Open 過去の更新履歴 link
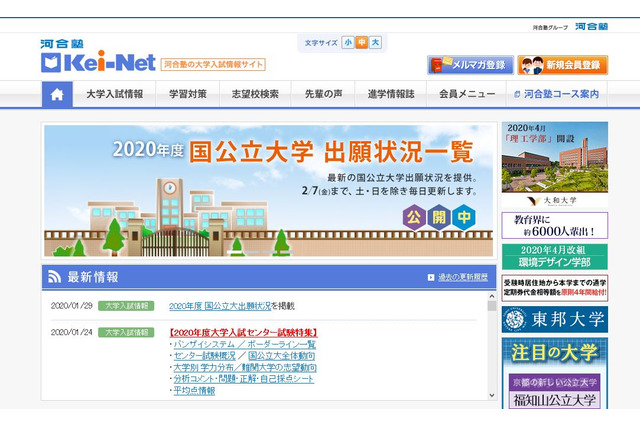 tap(463, 277)
